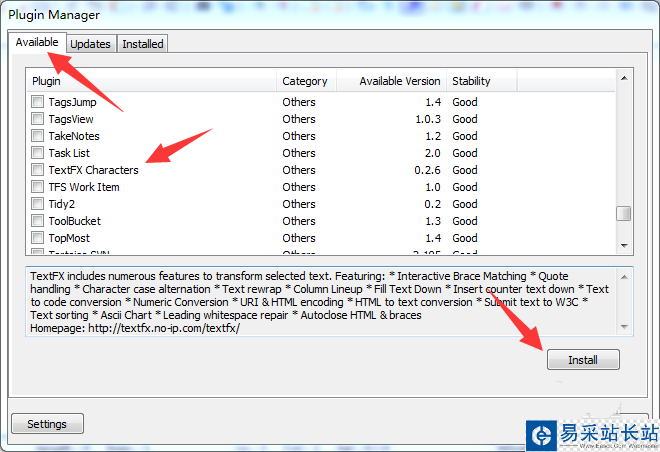
Task: Switch to the Available tab
Action: tap(37, 43)
